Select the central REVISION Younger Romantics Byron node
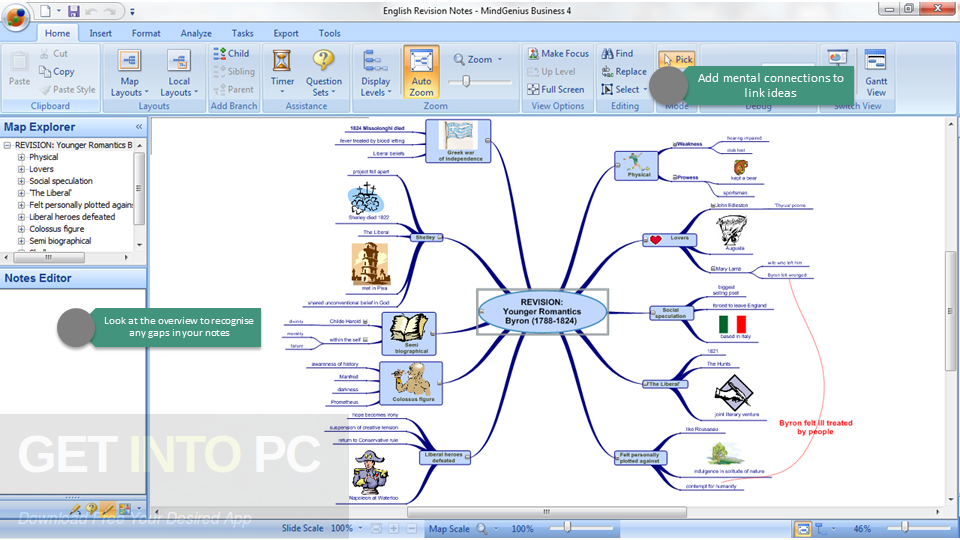Image resolution: width=960 pixels, height=540 pixels. point(542,312)
